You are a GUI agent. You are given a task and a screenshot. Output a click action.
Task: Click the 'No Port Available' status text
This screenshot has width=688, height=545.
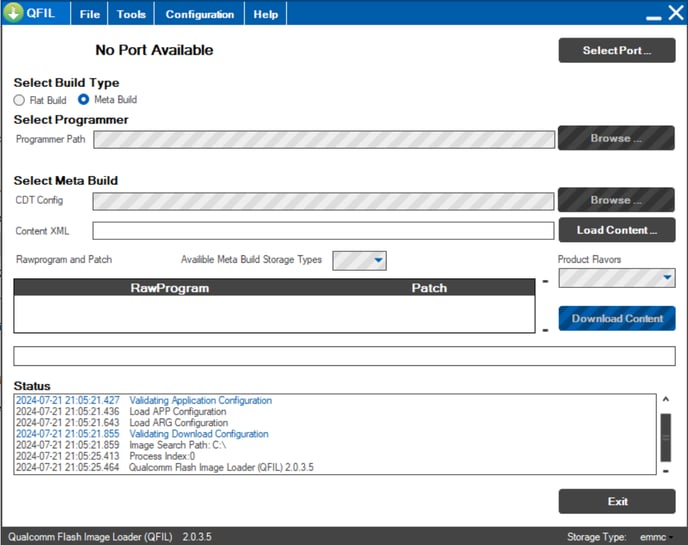[154, 50]
